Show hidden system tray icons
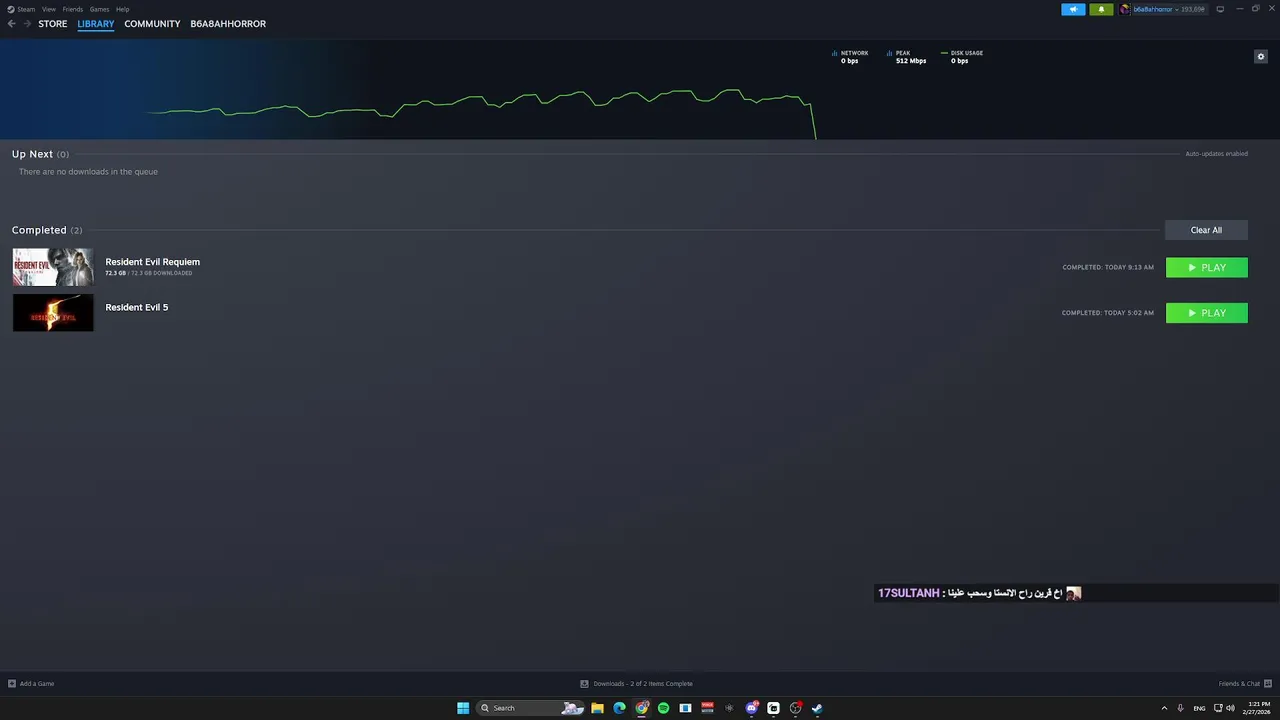 point(1164,708)
